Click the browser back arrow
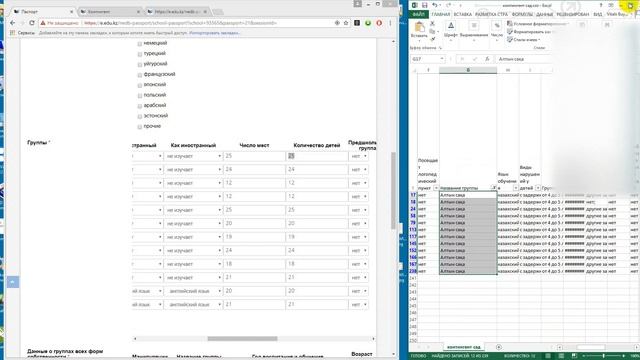The image size is (640, 360). [x=13, y=23]
